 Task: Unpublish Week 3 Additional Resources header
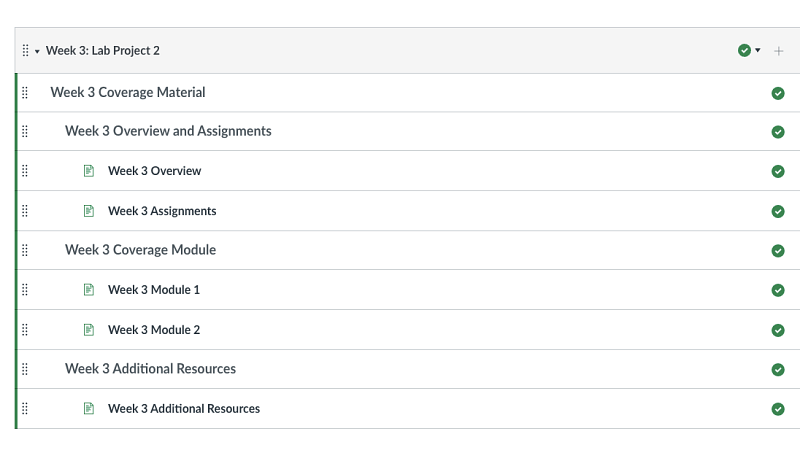[778, 369]
